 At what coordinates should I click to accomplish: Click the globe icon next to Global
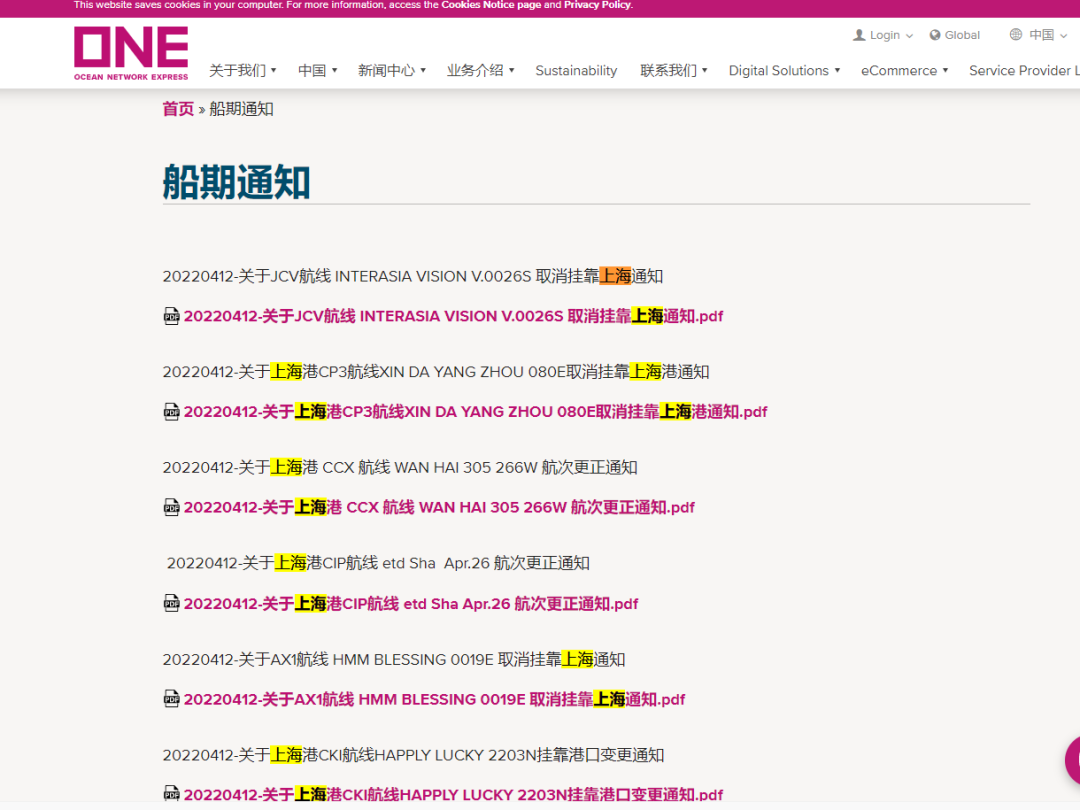point(935,35)
